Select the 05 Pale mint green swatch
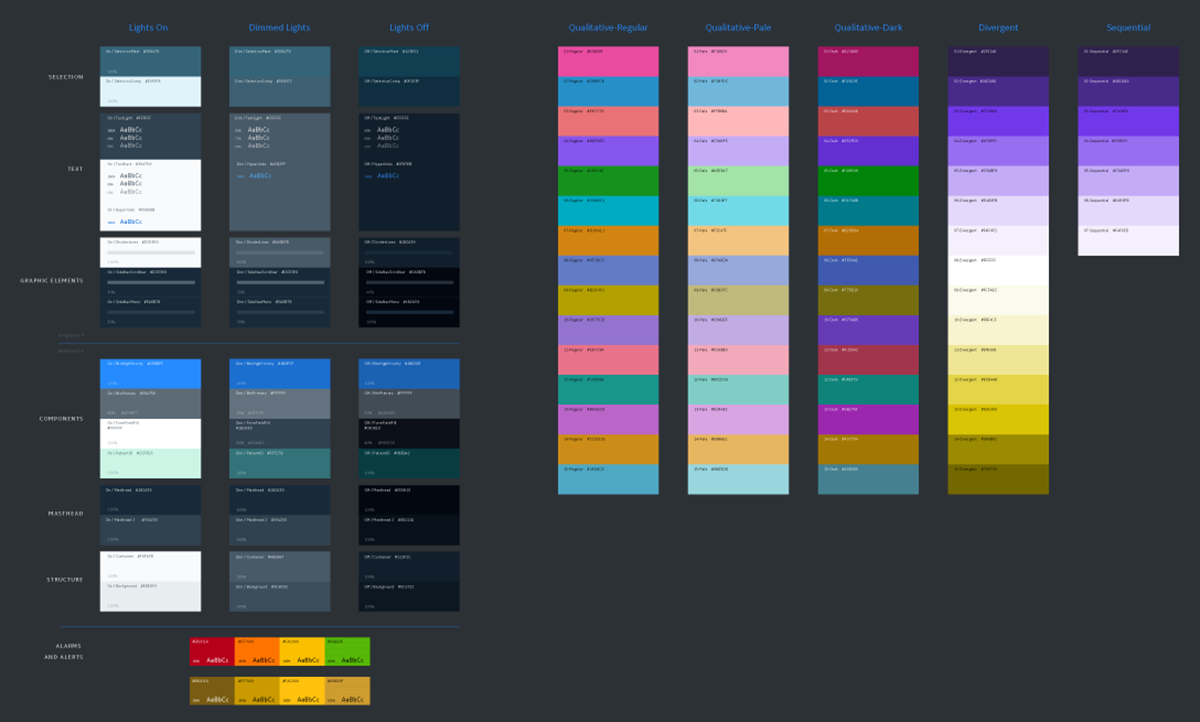This screenshot has height=722, width=1200. [x=738, y=181]
